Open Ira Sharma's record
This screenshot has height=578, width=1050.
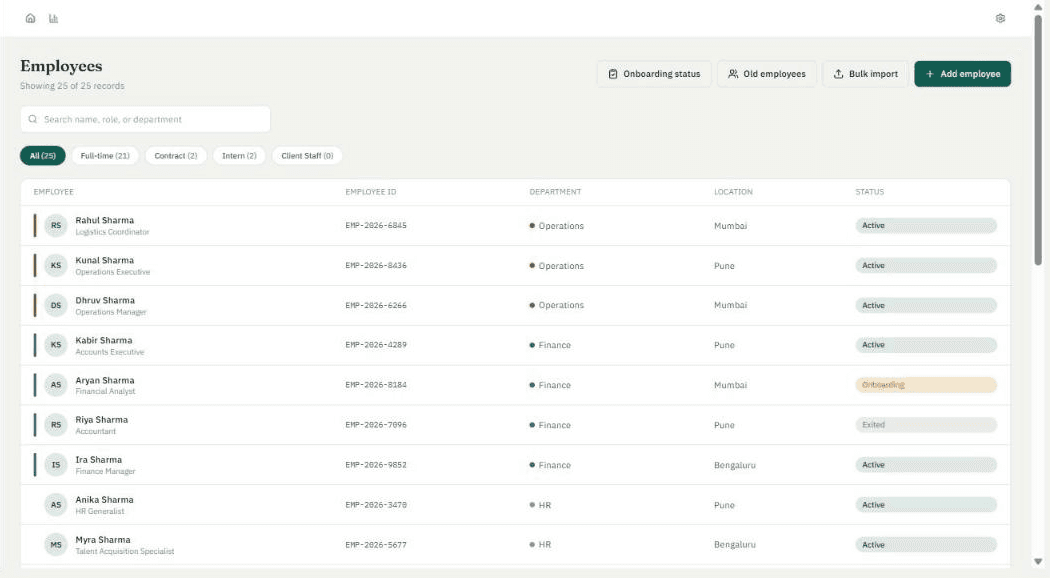(515, 465)
